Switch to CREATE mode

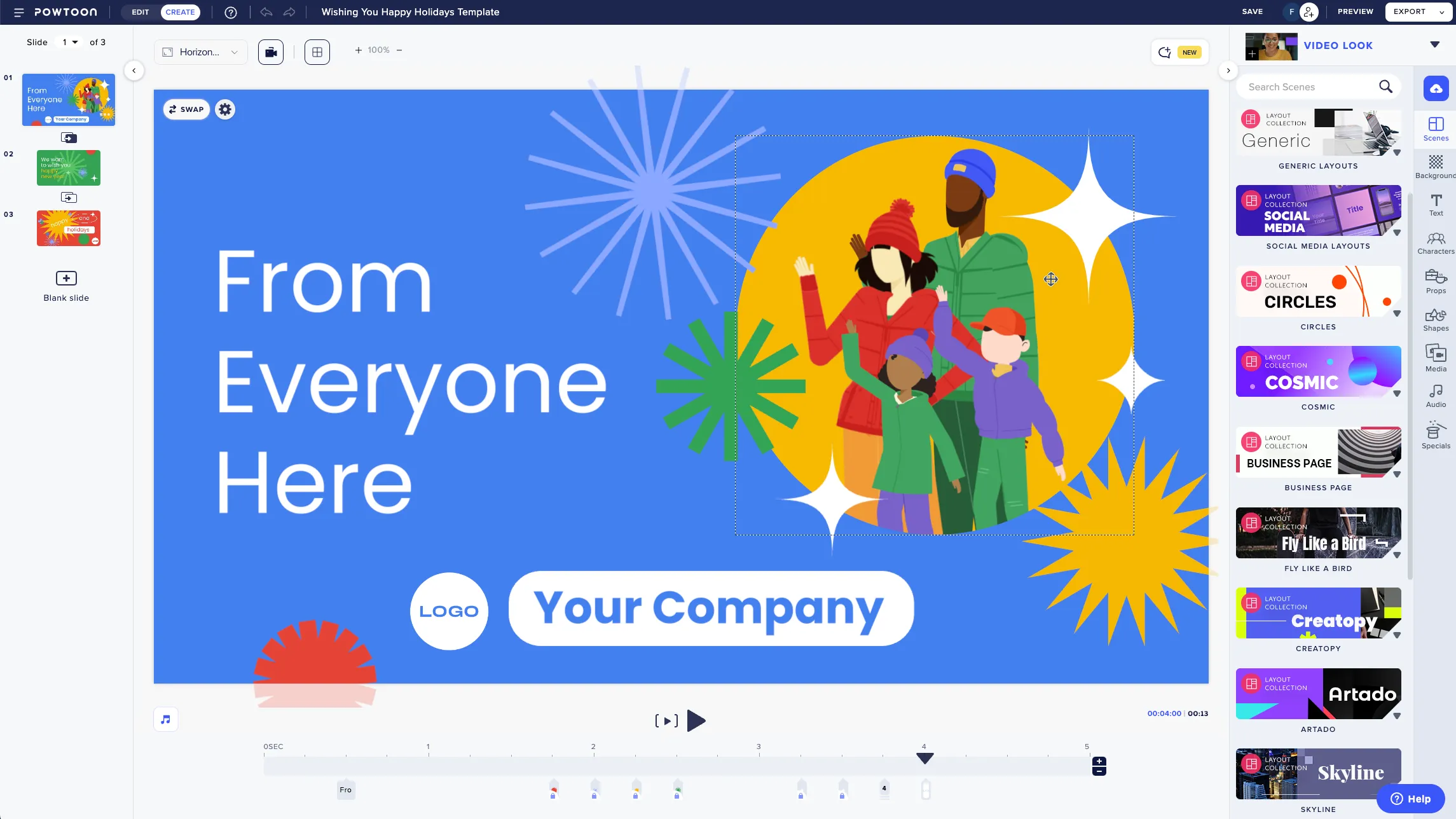(181, 11)
